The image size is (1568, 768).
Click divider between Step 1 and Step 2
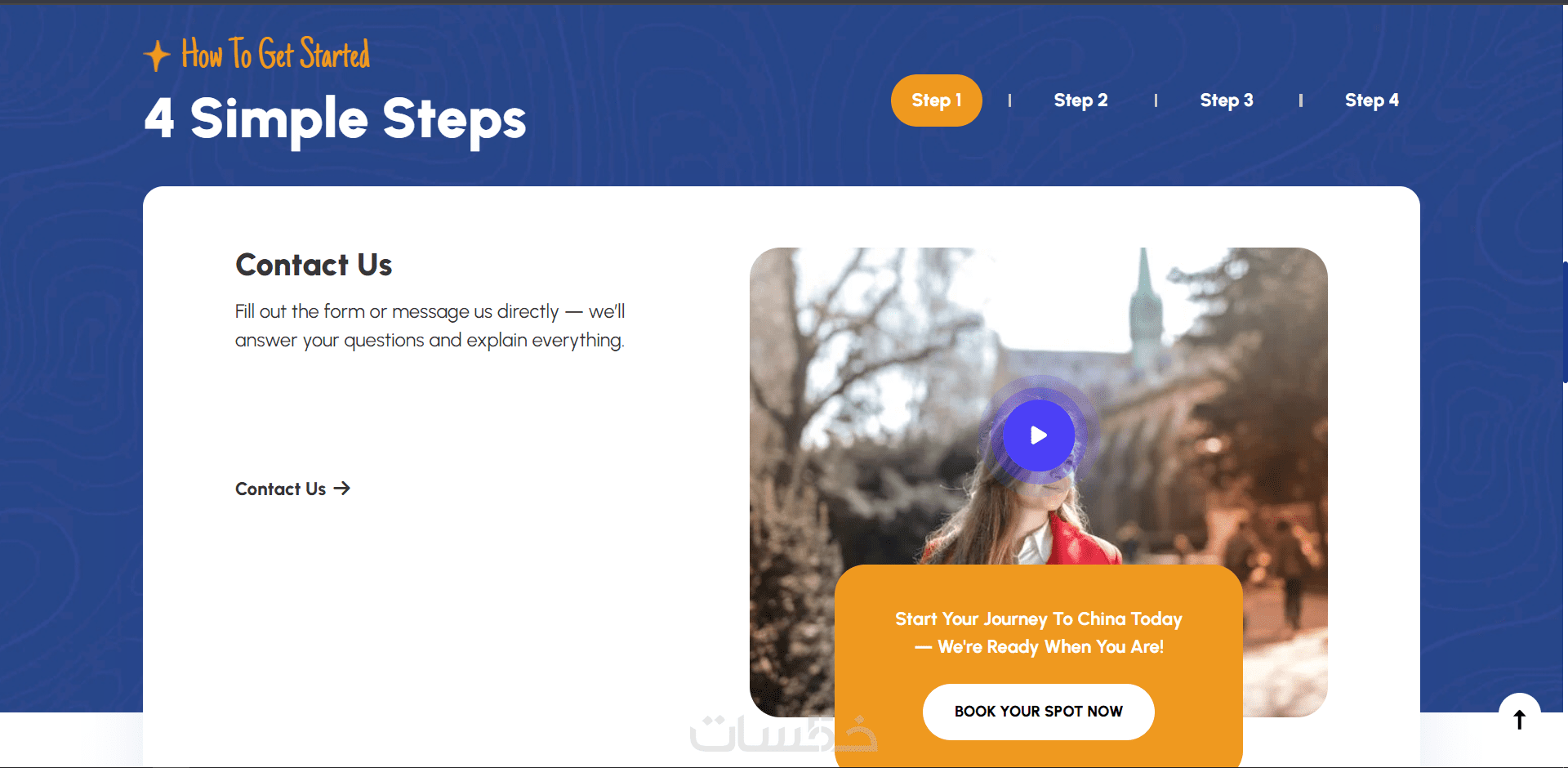(1009, 100)
